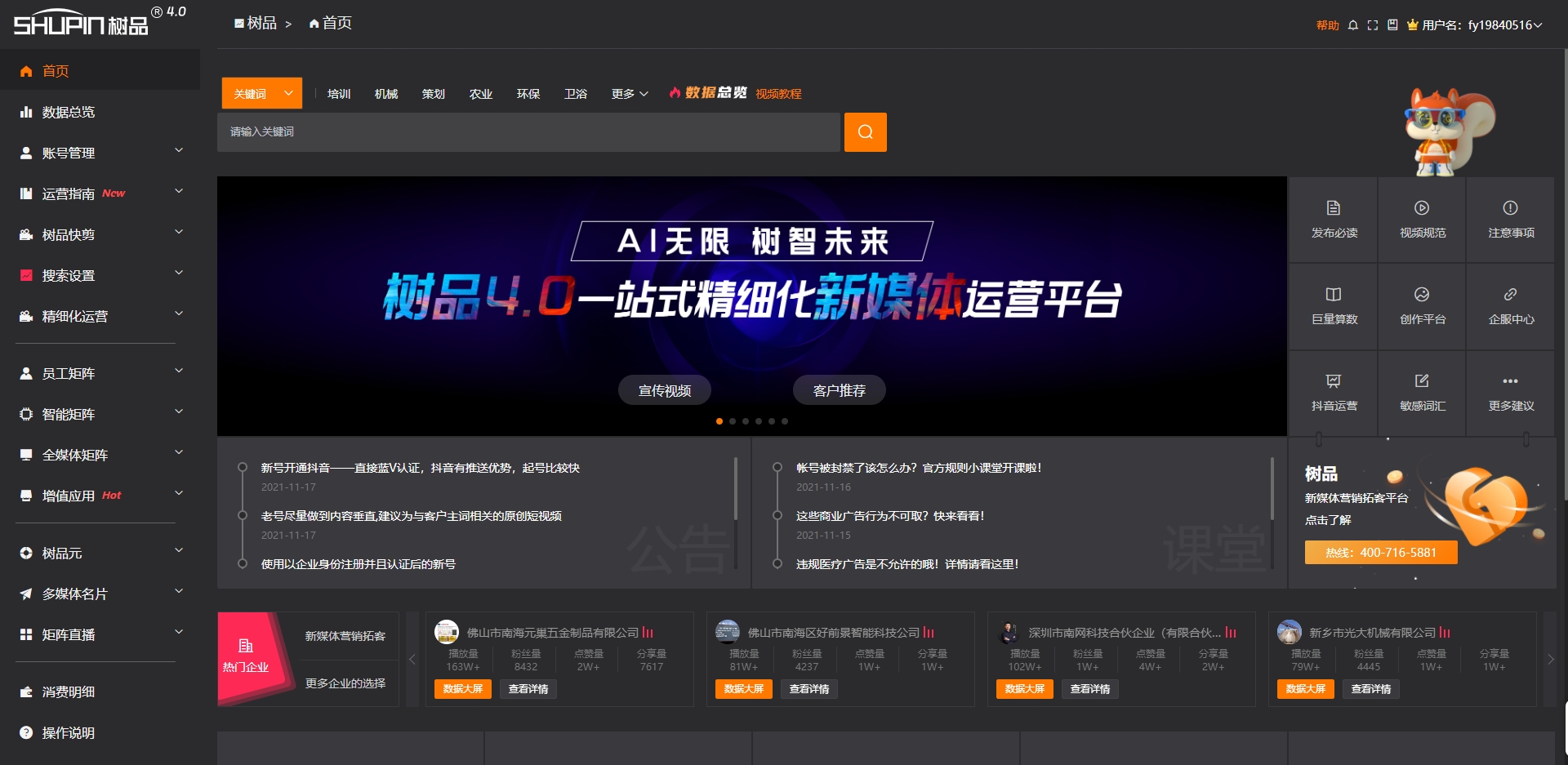This screenshot has height=765, width=1568.
Task: Open the notification bell icon
Action: 1353,25
